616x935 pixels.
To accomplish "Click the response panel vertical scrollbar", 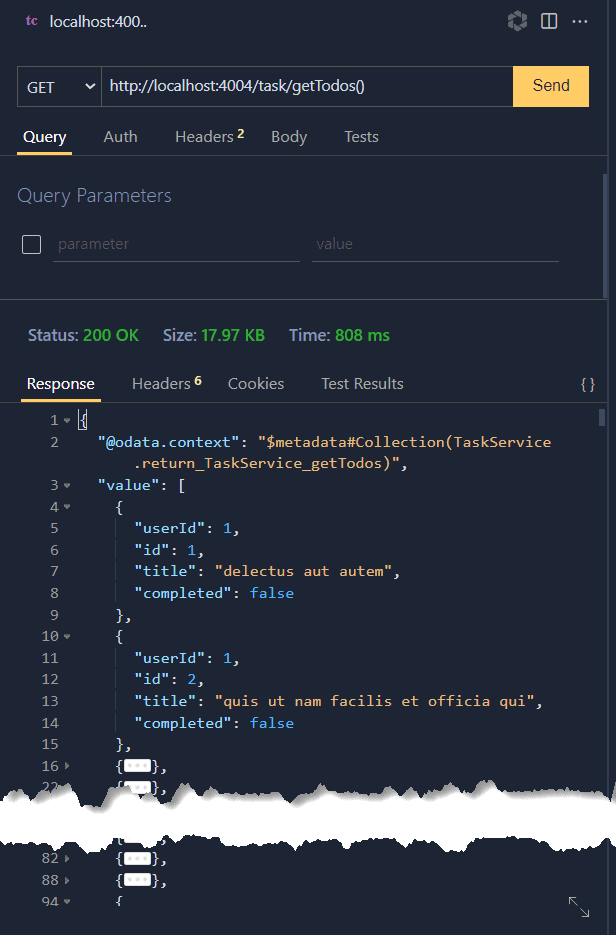I will pyautogui.click(x=601, y=418).
